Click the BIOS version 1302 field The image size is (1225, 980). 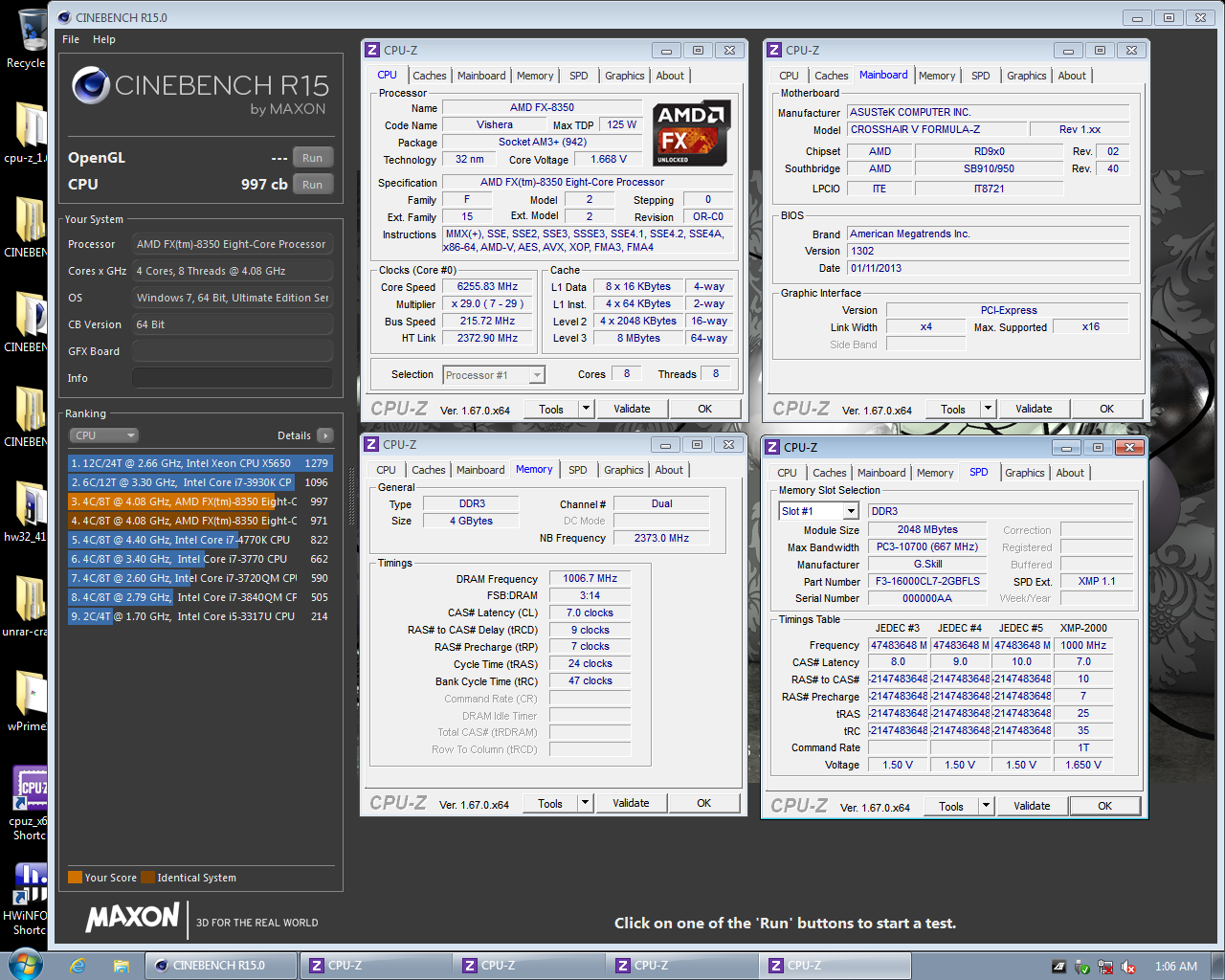989,251
